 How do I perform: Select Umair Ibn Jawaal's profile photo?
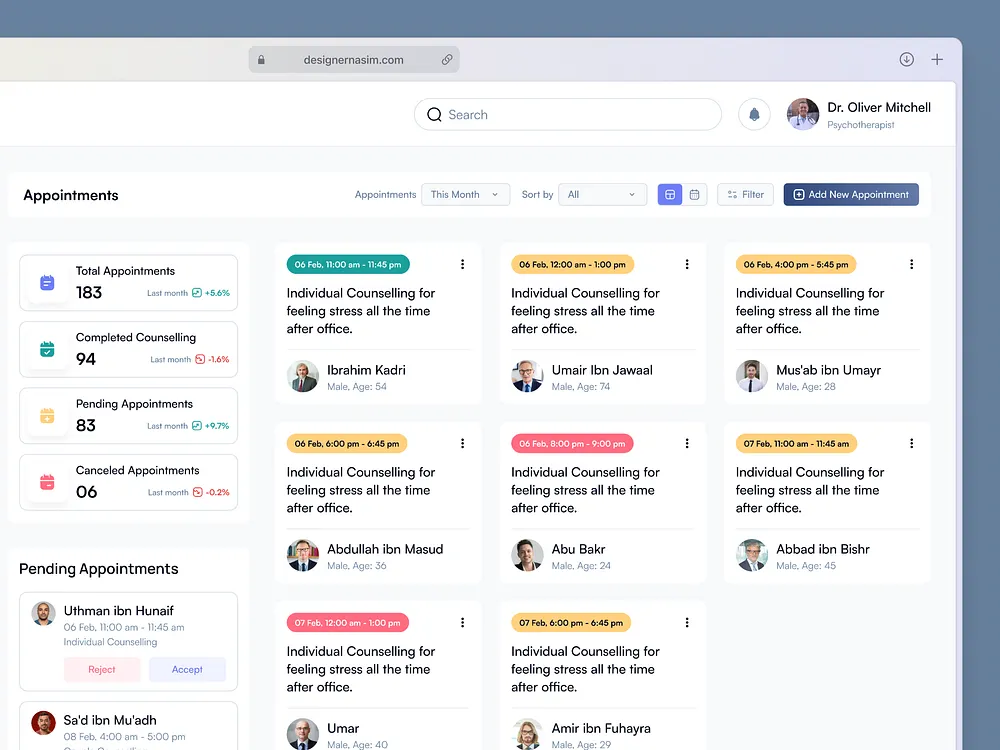(x=527, y=376)
